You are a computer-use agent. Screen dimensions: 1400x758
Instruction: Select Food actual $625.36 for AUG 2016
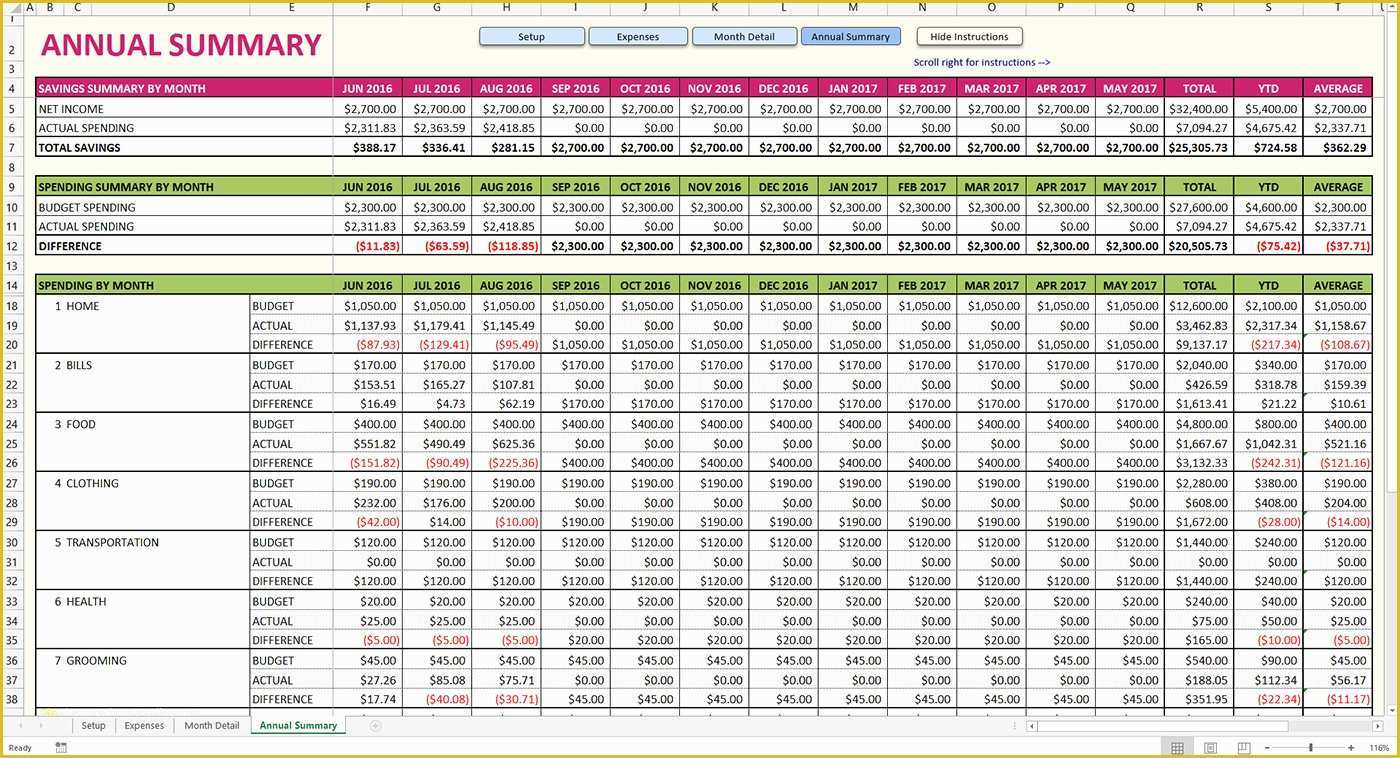[x=506, y=444]
